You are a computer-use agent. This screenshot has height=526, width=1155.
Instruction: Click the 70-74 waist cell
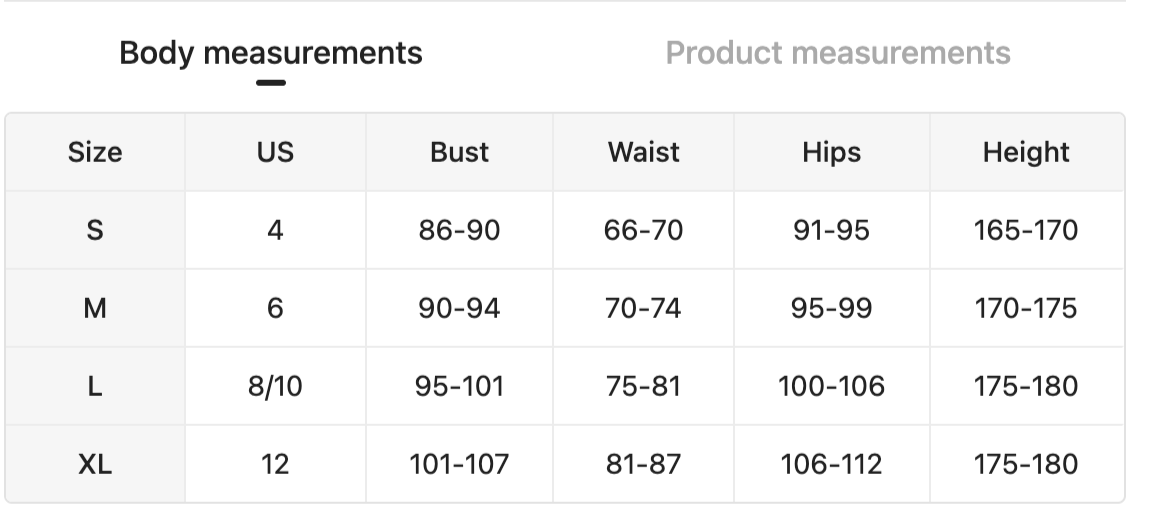[x=643, y=308]
